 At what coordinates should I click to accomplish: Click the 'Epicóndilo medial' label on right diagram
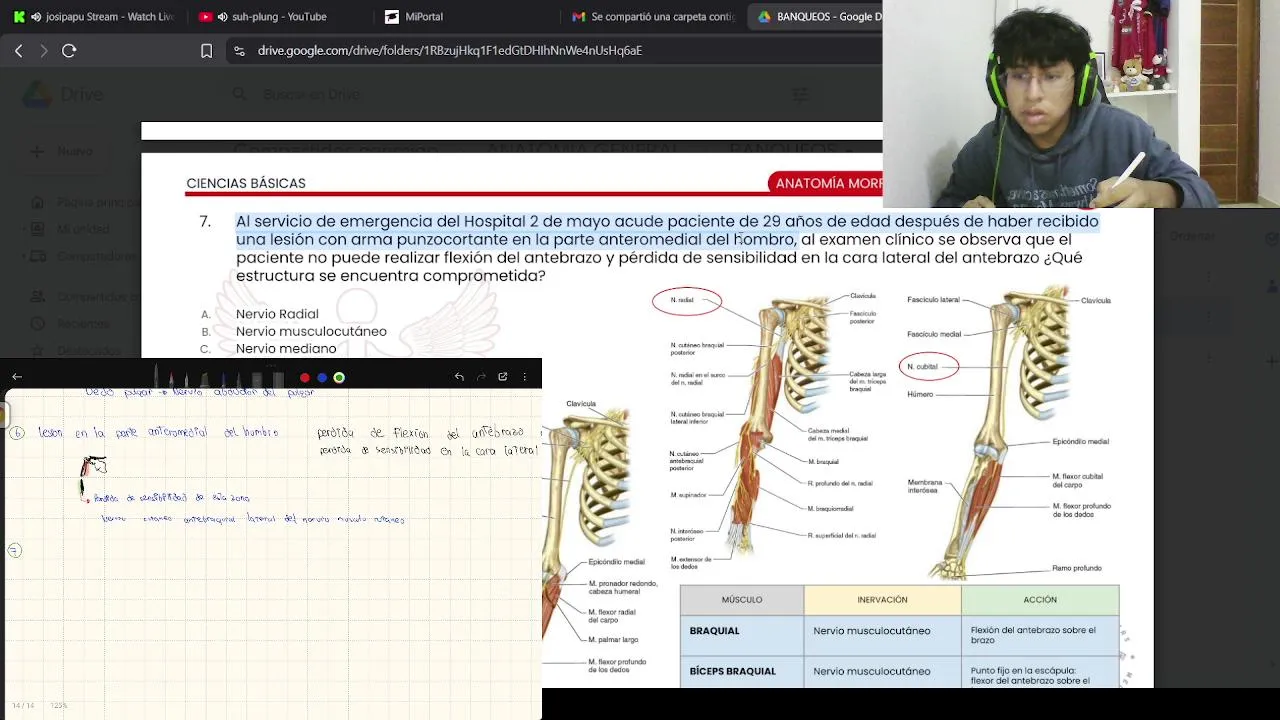(x=1080, y=441)
